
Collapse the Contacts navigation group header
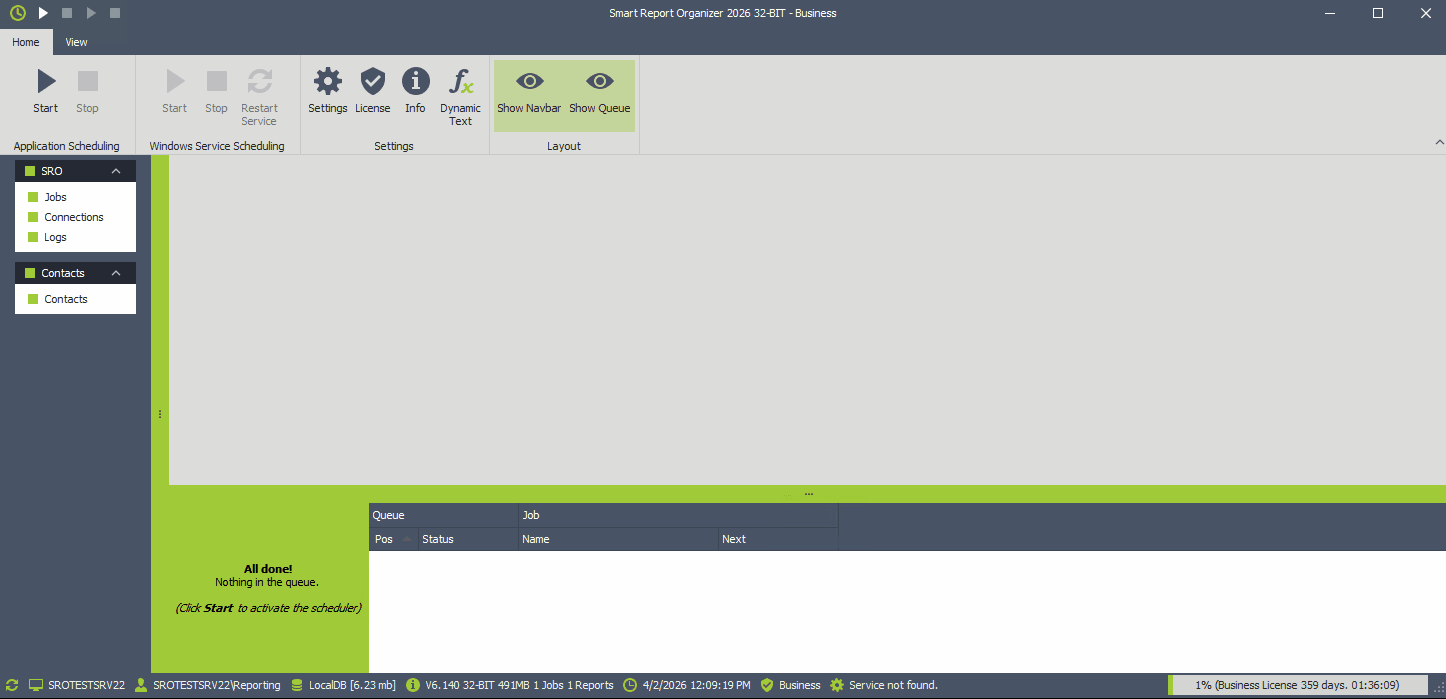(116, 273)
